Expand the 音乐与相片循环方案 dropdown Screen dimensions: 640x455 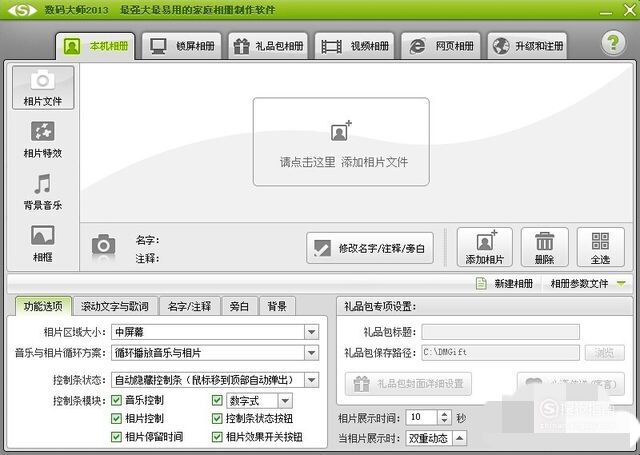click(312, 353)
